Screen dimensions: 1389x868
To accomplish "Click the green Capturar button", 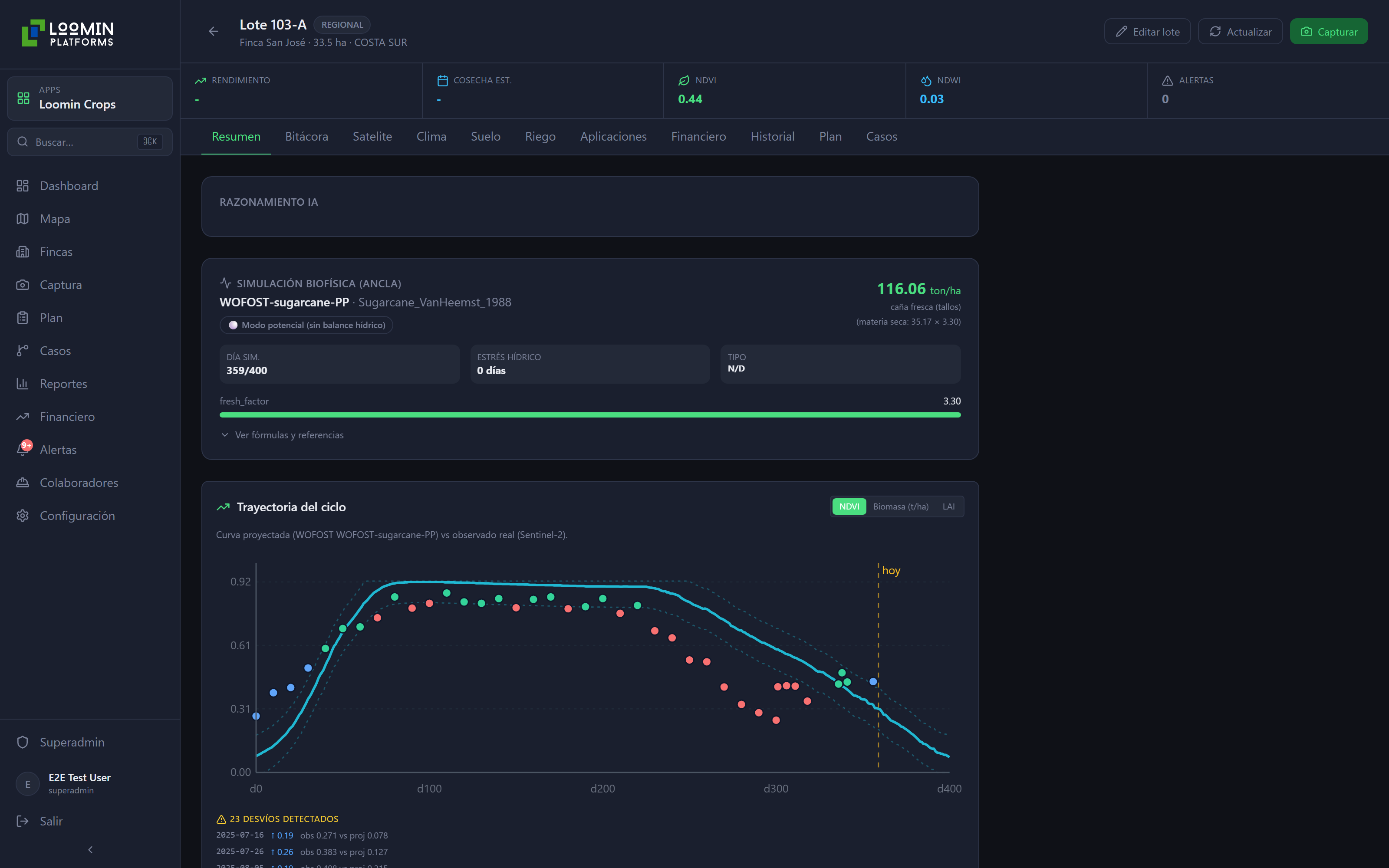I will (1329, 32).
